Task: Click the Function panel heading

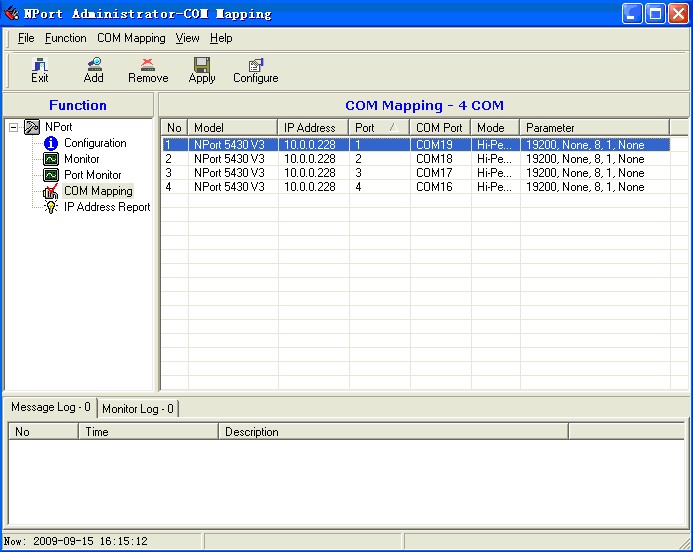Action: point(78,105)
